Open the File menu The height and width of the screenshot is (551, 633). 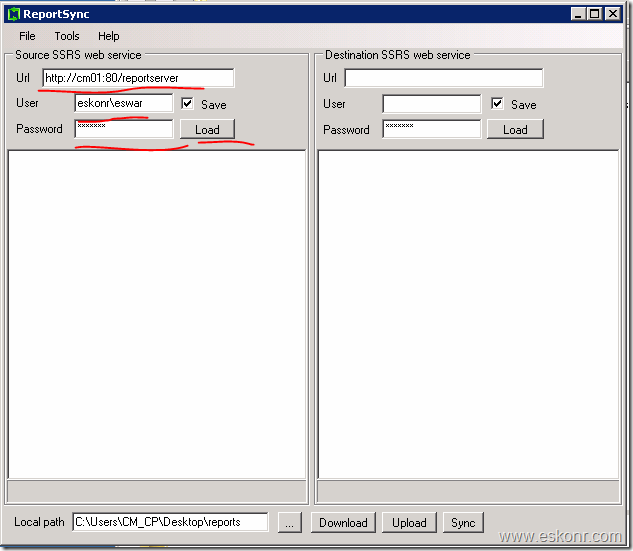tap(27, 36)
